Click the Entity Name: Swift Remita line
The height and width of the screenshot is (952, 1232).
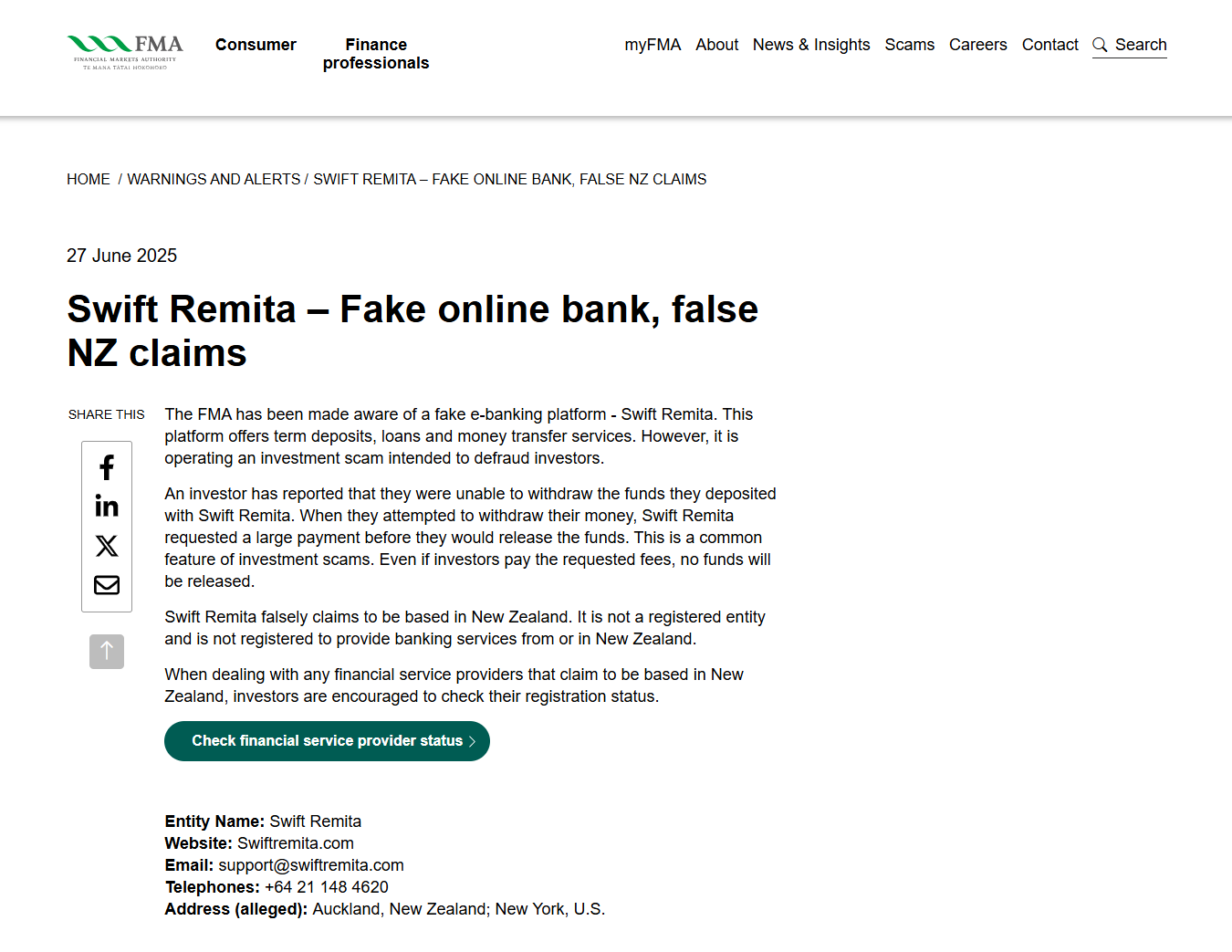coord(263,821)
